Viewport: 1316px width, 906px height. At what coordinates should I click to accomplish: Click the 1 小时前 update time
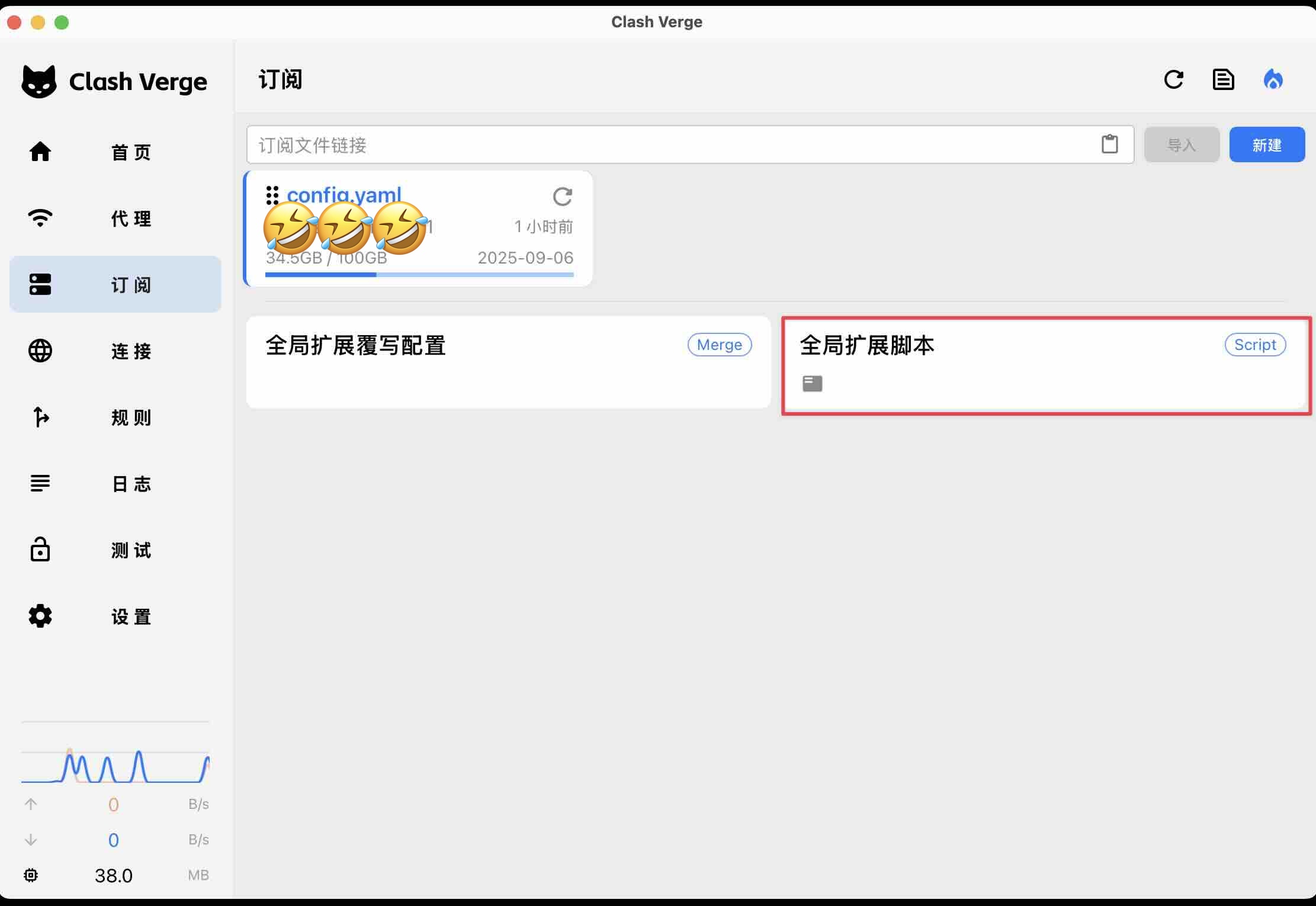(543, 227)
